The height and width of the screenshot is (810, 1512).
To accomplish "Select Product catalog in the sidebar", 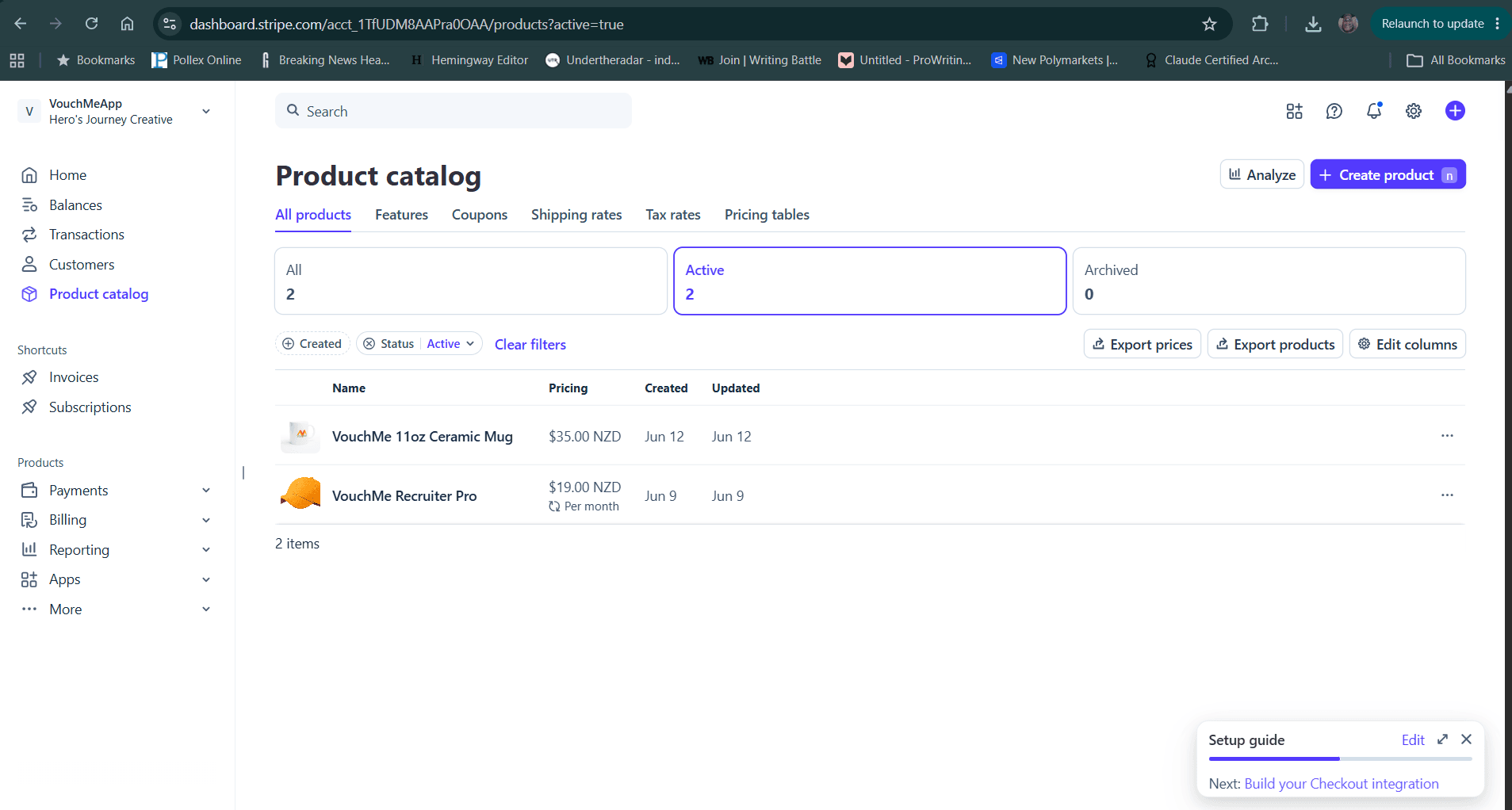I will click(98, 294).
